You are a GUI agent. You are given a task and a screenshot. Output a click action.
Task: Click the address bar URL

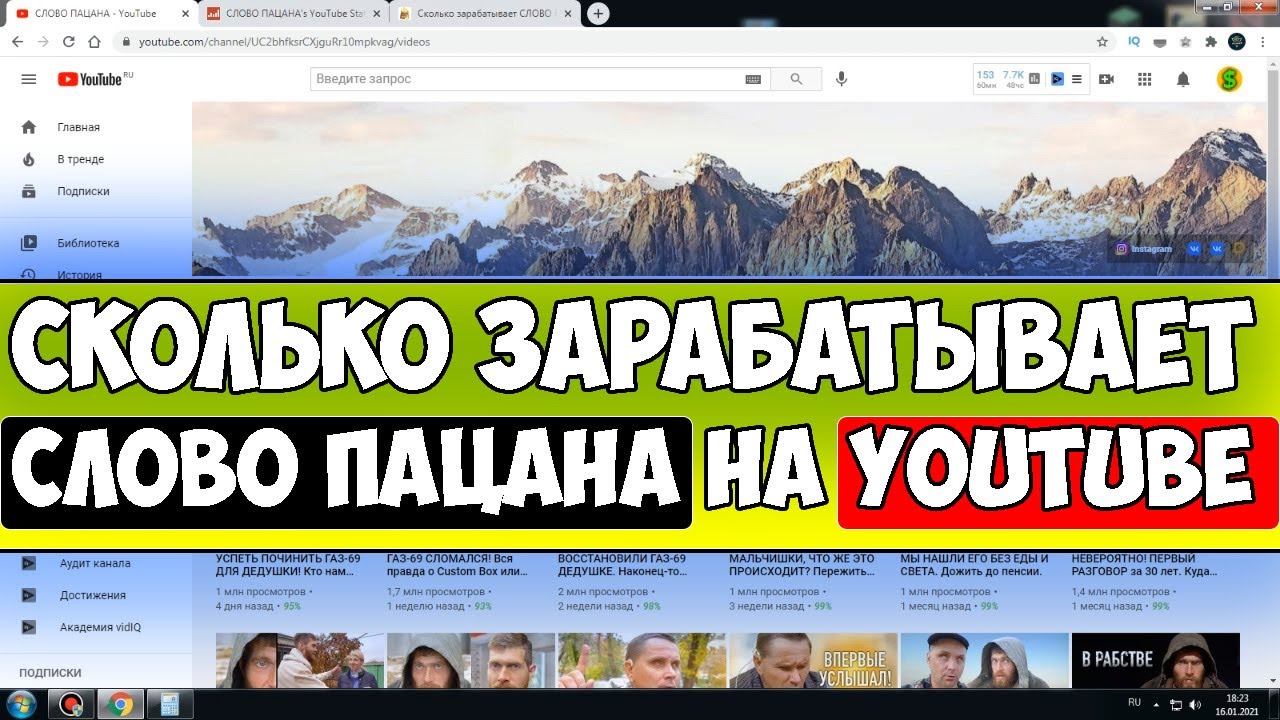[285, 42]
